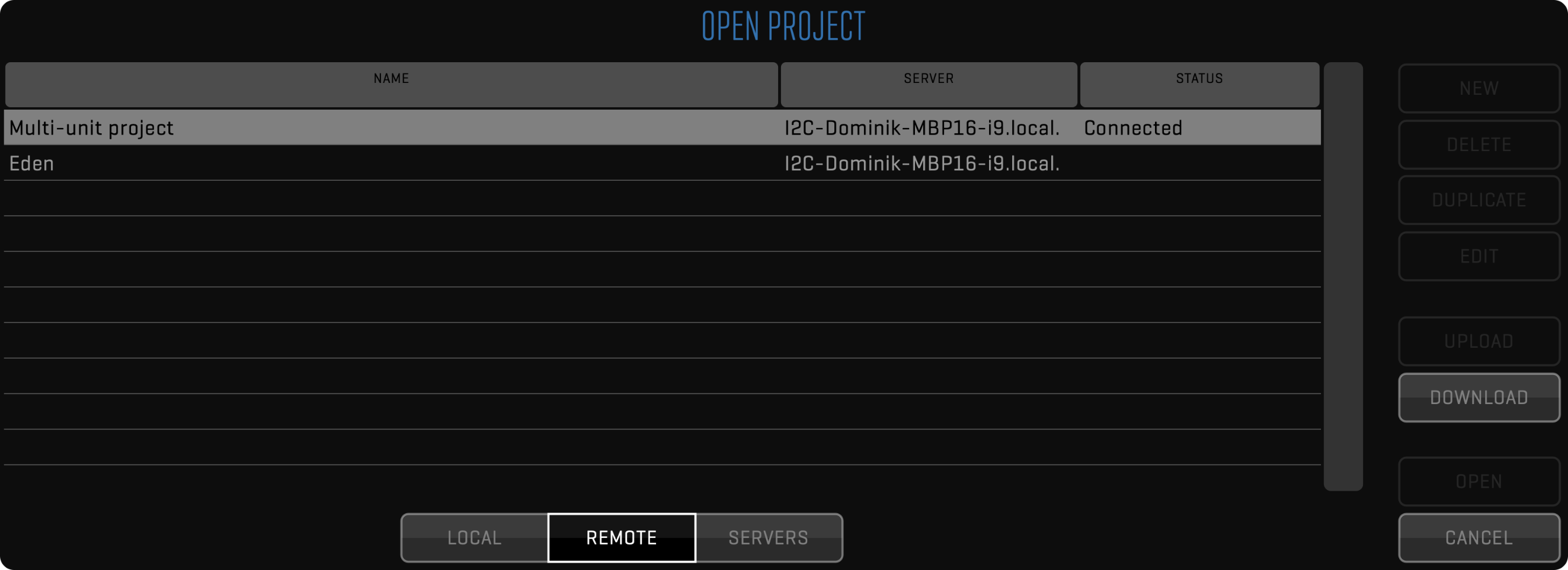The width and height of the screenshot is (1568, 570).
Task: Click the UPLOAD button
Action: 1479,341
